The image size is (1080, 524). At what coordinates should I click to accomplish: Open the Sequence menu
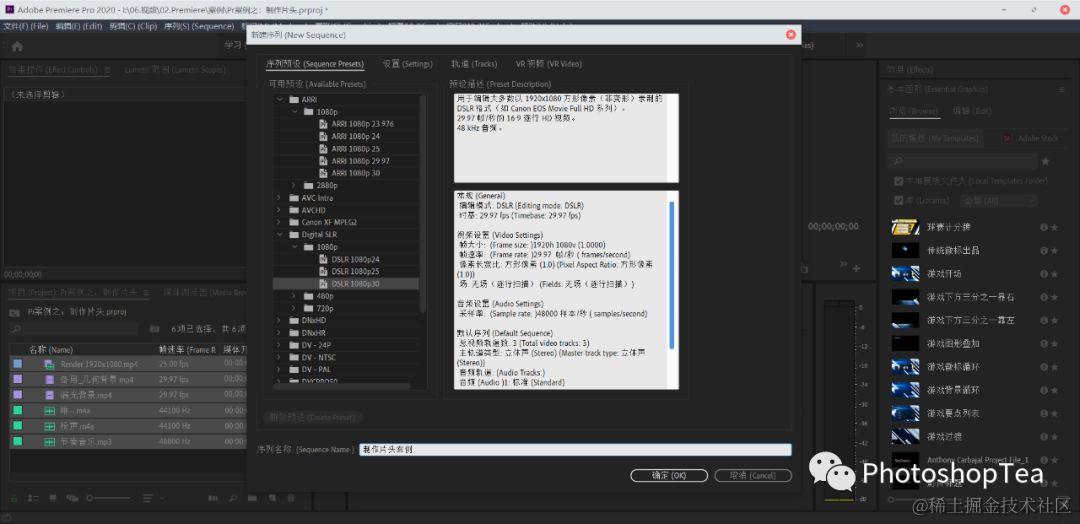coord(198,26)
